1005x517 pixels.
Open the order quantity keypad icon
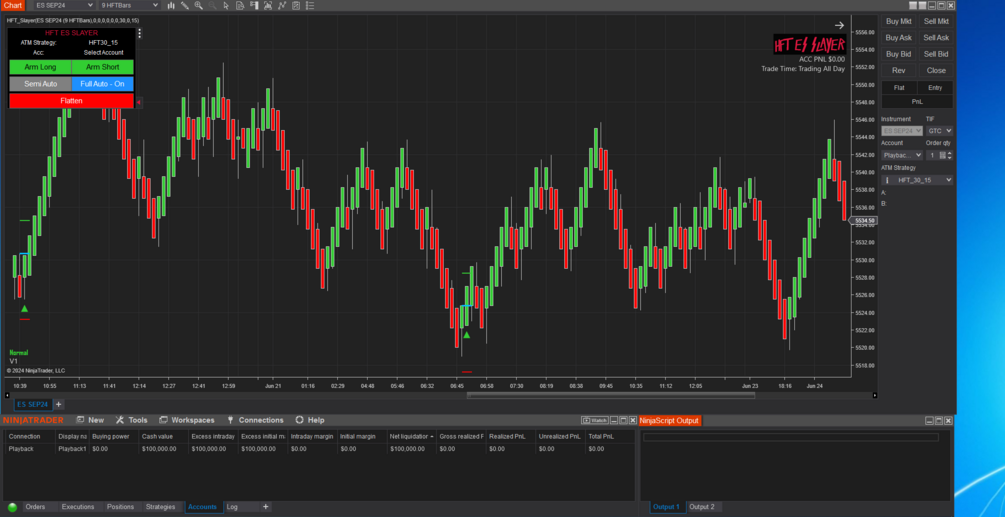point(942,155)
